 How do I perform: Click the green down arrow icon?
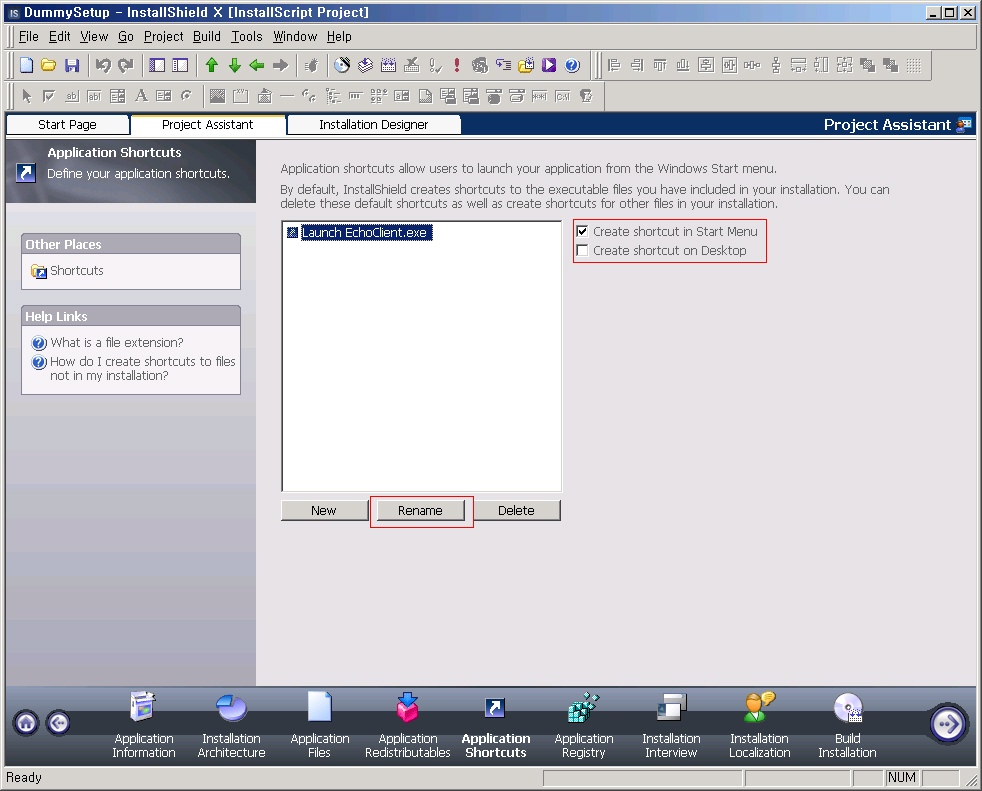(x=235, y=65)
